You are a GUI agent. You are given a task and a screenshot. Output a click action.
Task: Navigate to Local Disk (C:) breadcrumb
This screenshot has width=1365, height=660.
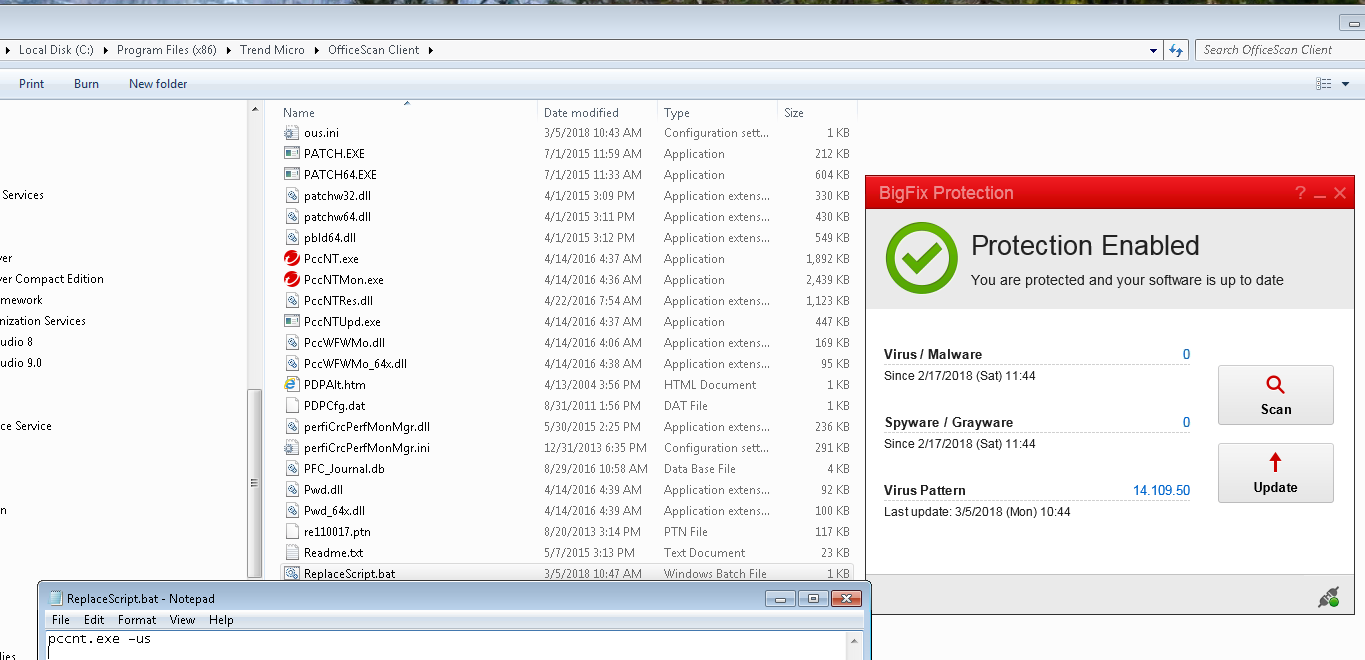pyautogui.click(x=56, y=50)
